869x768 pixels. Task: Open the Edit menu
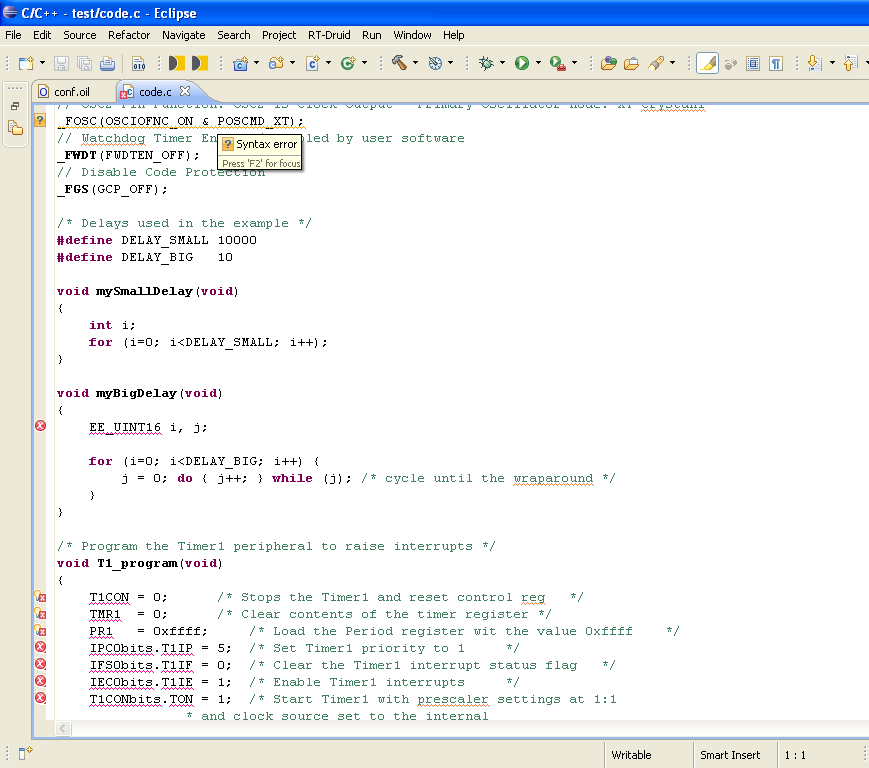tap(42, 35)
